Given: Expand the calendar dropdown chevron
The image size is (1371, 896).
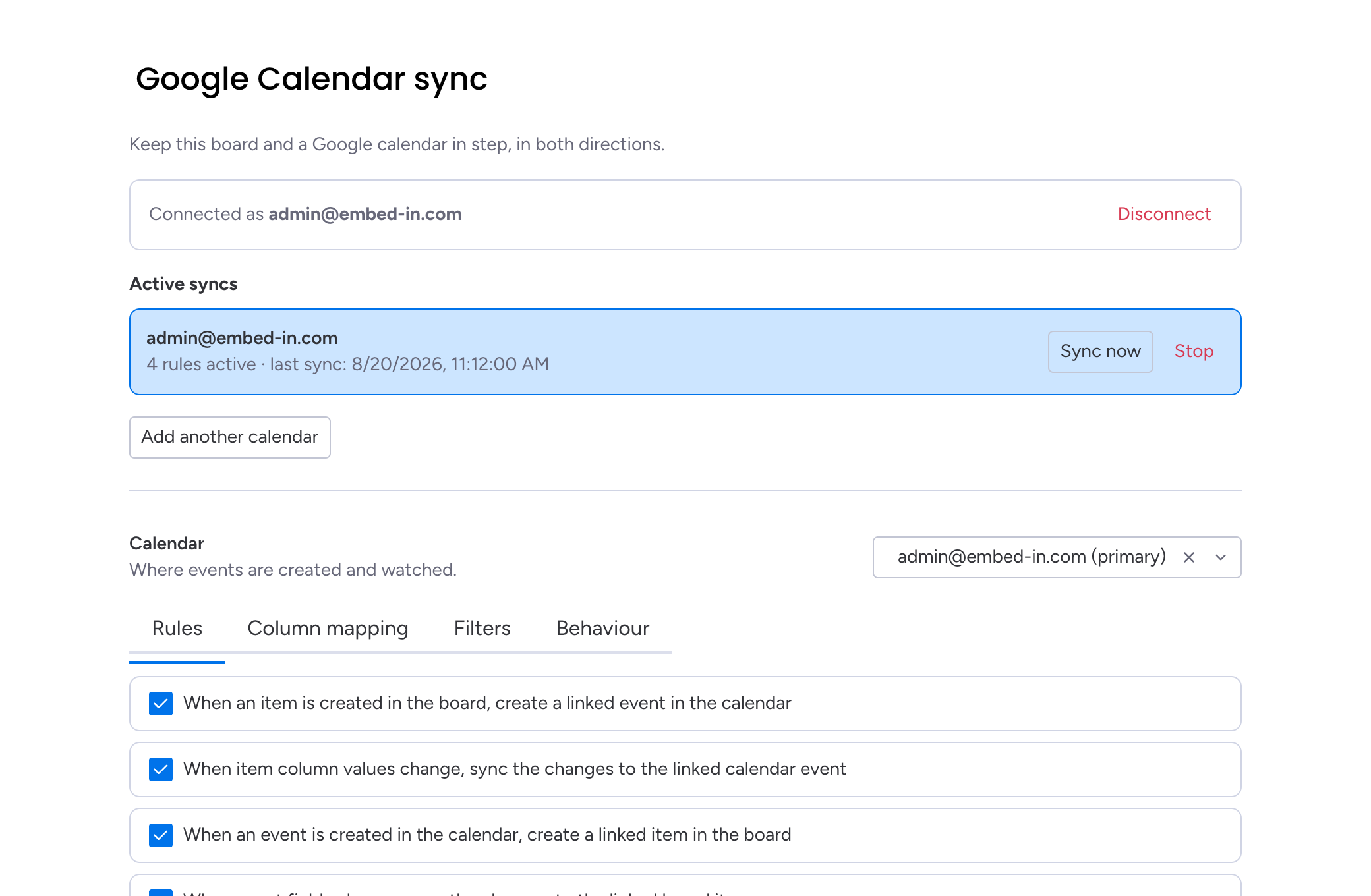Looking at the screenshot, I should [1220, 557].
